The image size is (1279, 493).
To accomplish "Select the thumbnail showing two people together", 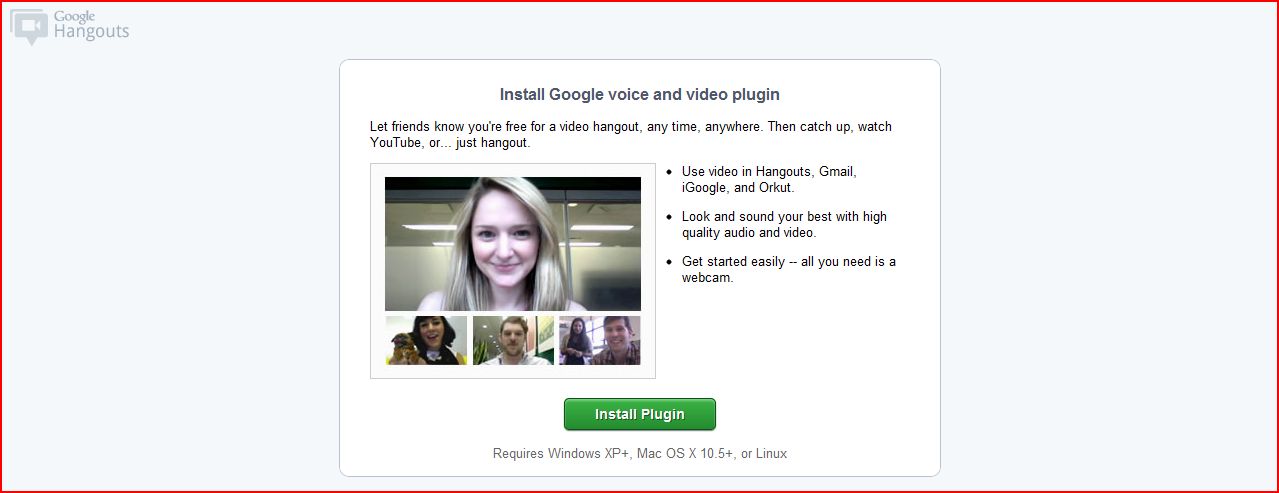I will pyautogui.click(x=600, y=340).
